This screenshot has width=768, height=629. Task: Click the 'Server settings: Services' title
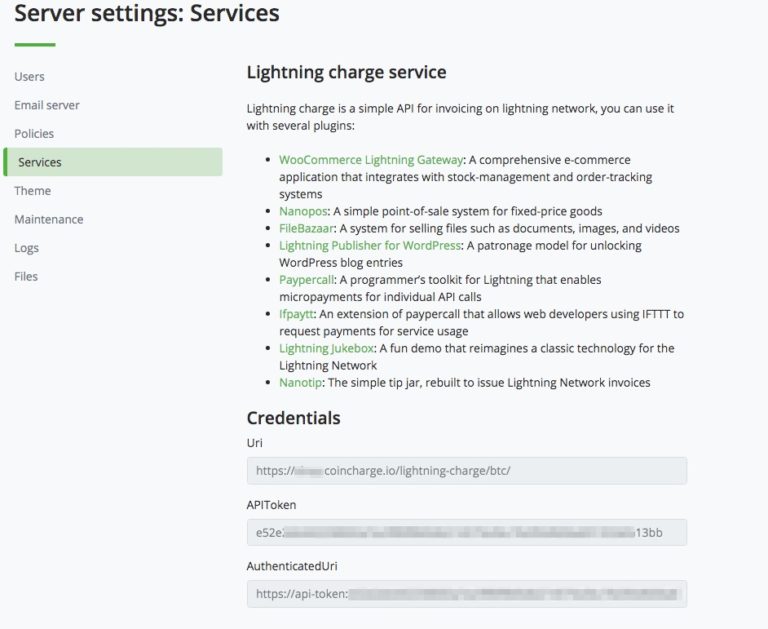coord(147,13)
